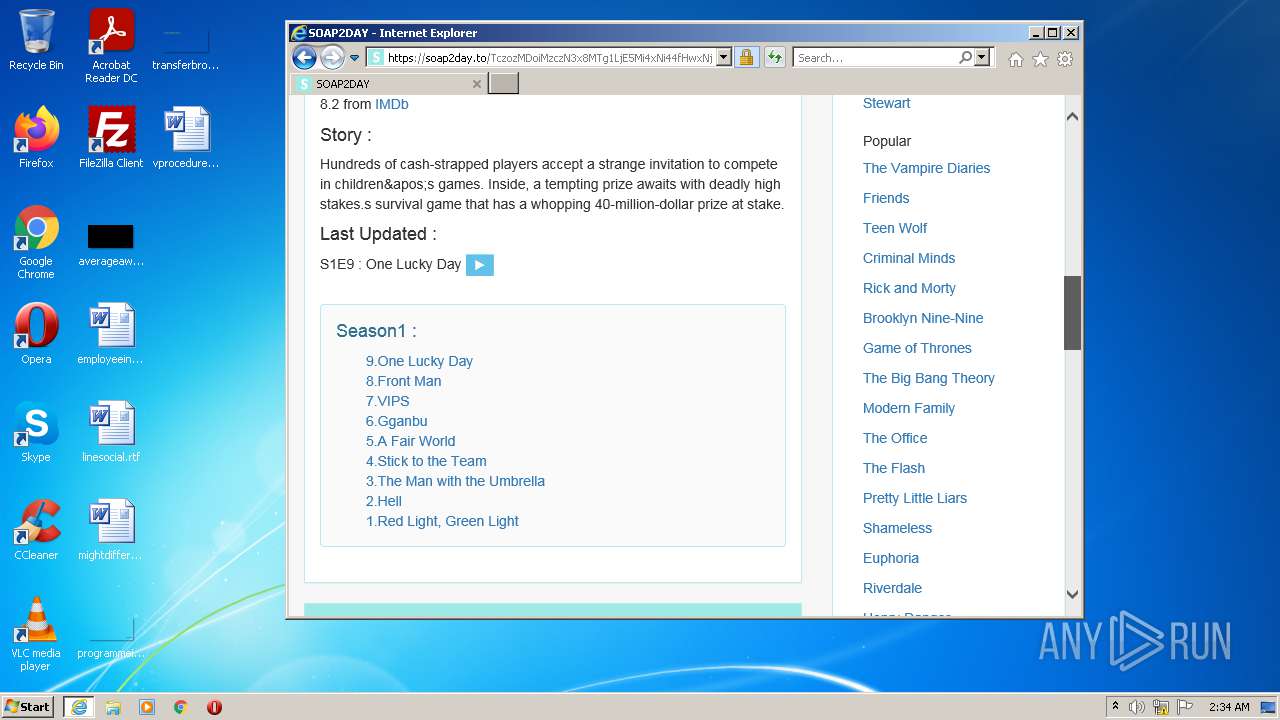Click the soap2day address bar URL

550,58
